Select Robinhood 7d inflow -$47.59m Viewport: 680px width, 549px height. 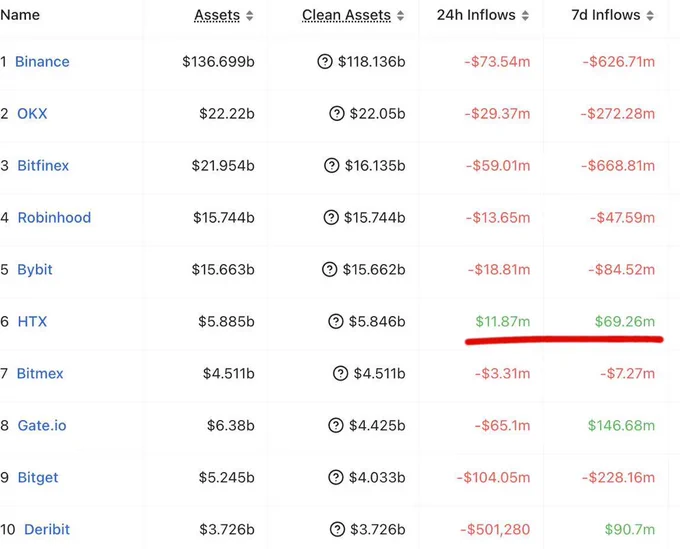[622, 217]
